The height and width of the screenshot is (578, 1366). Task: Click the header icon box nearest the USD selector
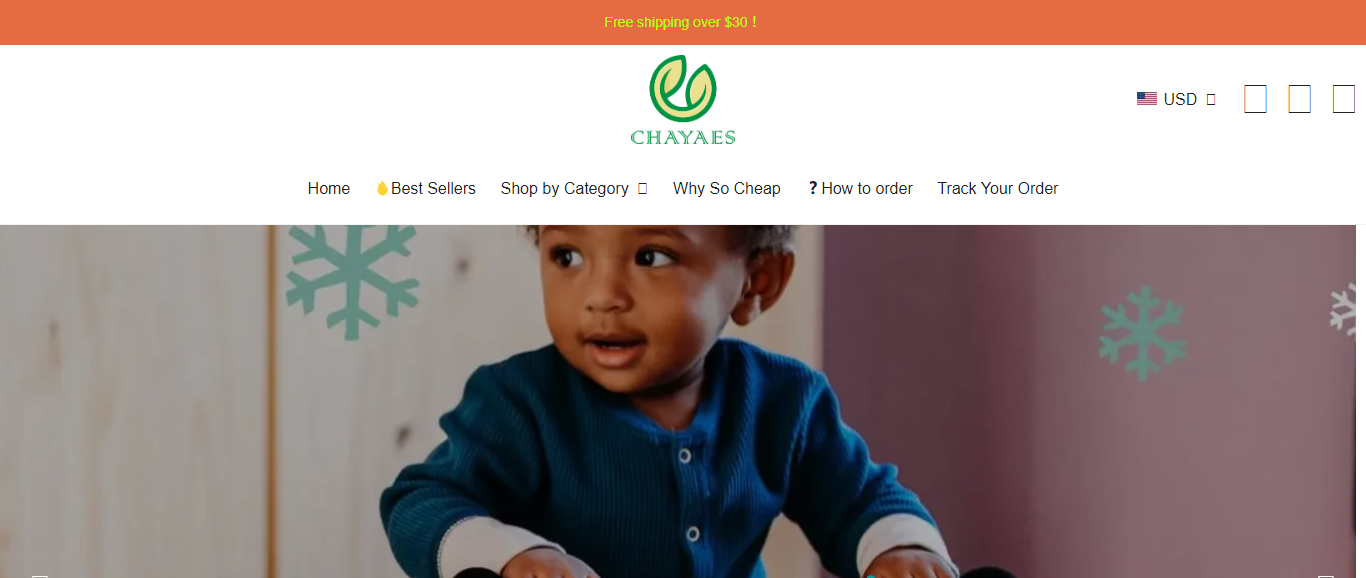pos(1255,99)
